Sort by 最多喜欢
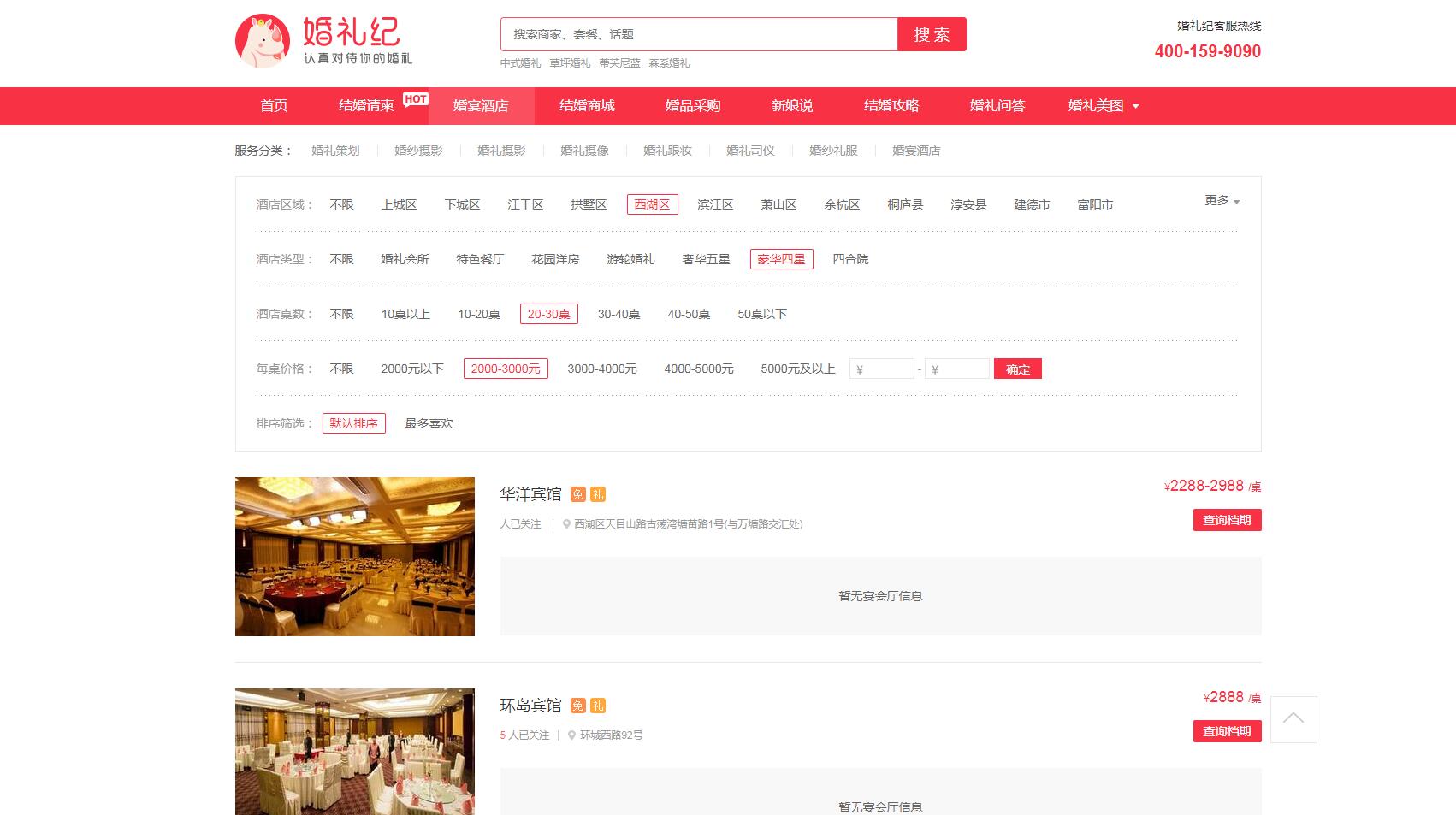 coord(429,423)
